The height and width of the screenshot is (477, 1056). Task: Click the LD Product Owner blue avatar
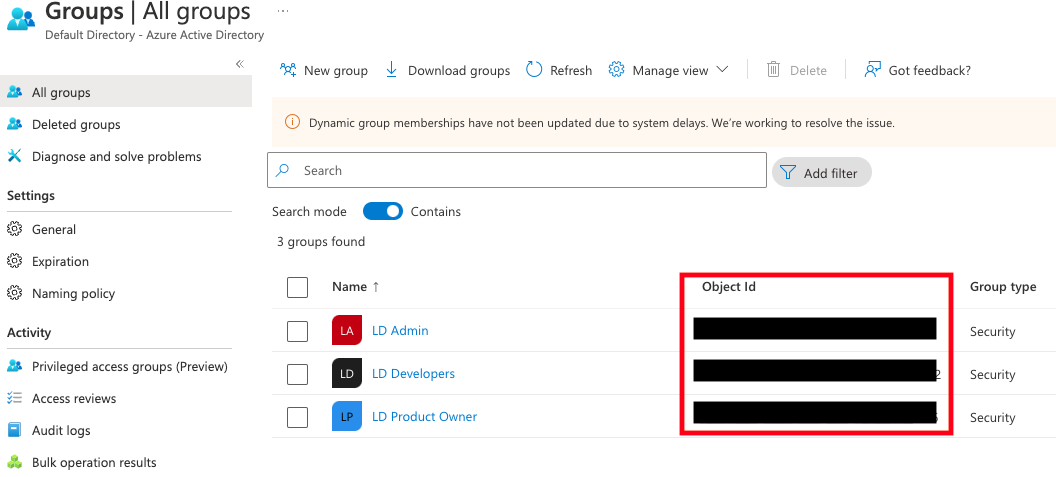346,417
